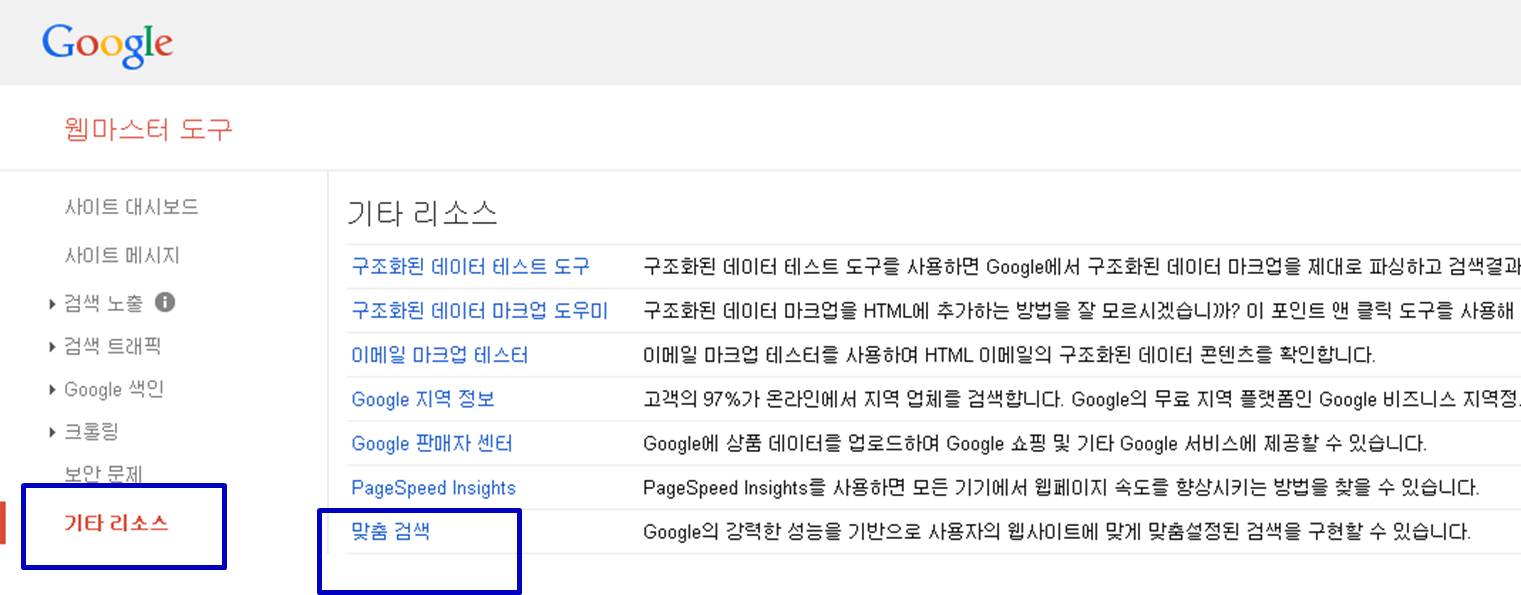Expand the Google 색인 disclosure arrow
1521x595 pixels.
coord(52,390)
